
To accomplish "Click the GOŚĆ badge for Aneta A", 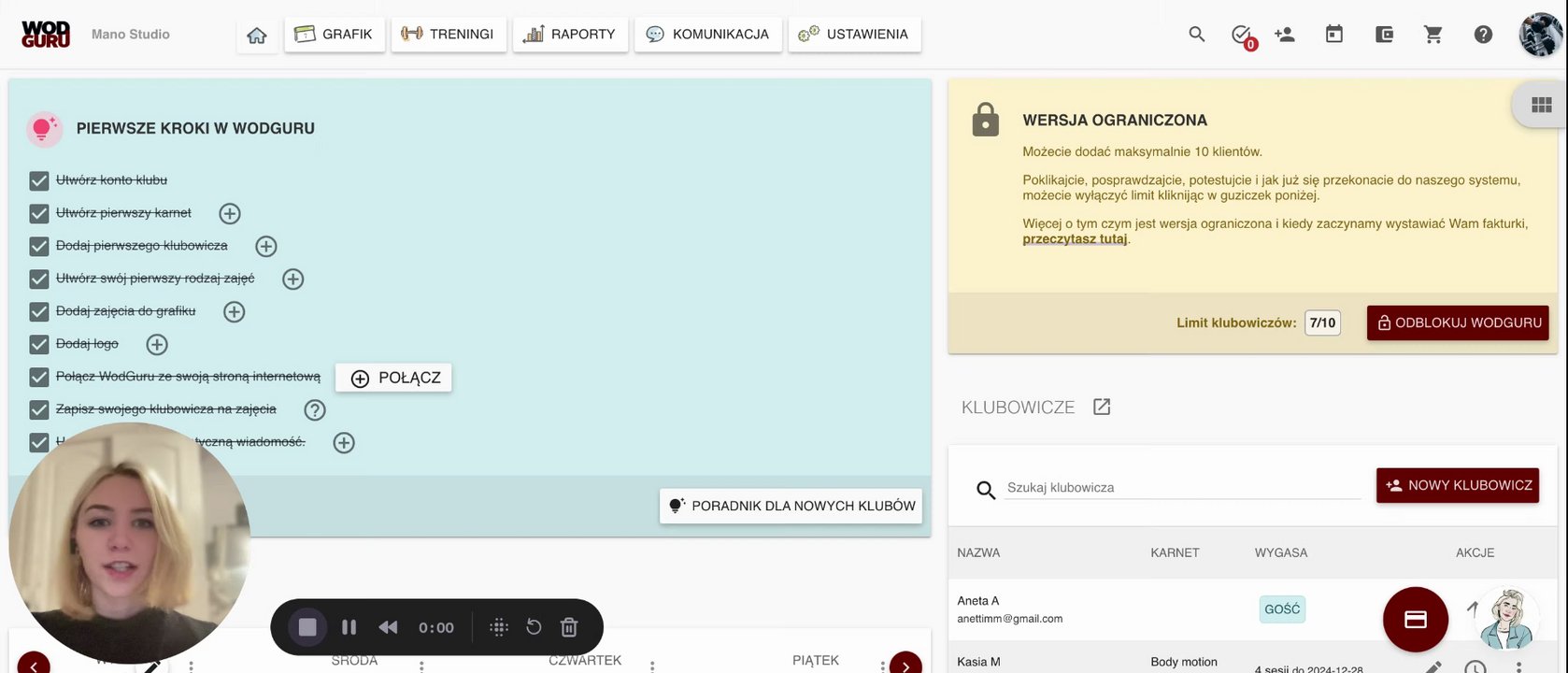I will pyautogui.click(x=1282, y=609).
